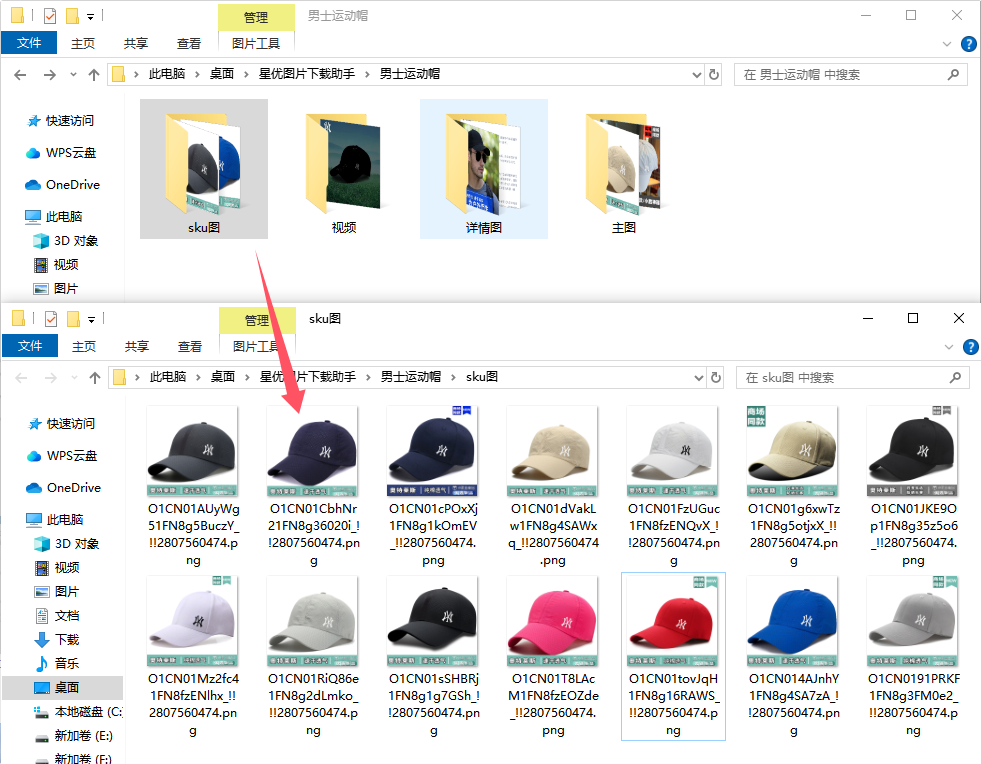
Task: Select 3D 对象 in sku图 window sidebar
Action: [67, 544]
